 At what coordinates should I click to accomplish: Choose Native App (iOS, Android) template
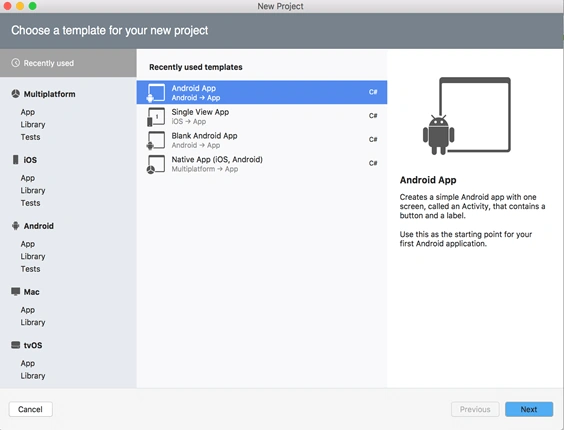(x=262, y=164)
